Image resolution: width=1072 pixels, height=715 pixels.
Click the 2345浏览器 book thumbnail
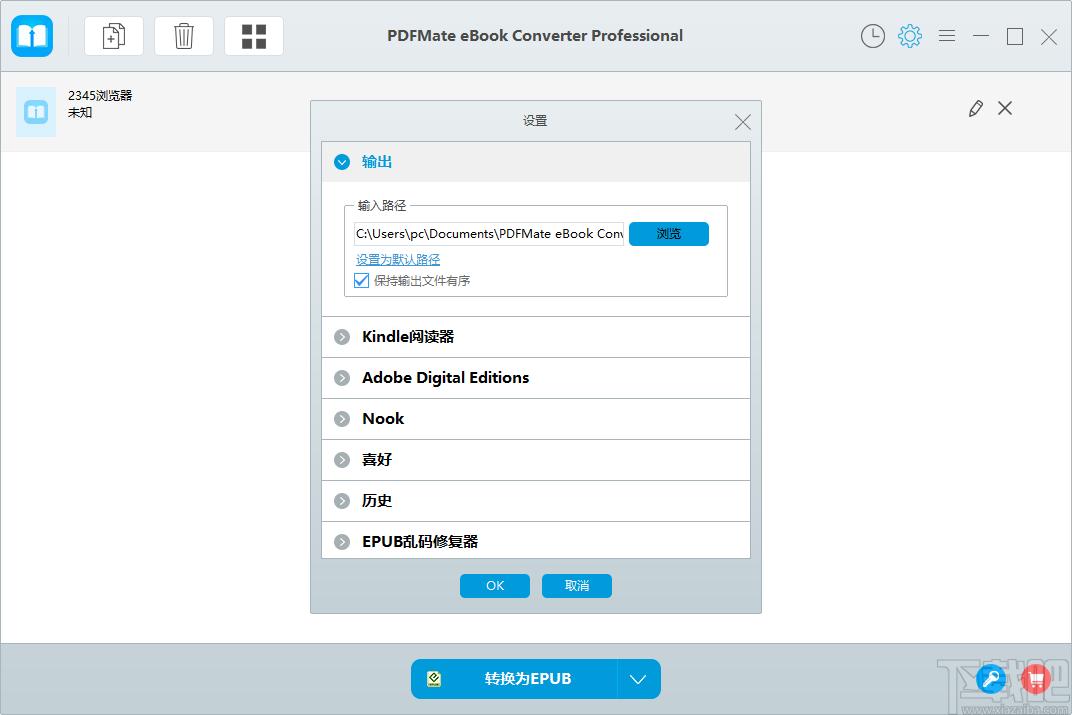[x=36, y=111]
